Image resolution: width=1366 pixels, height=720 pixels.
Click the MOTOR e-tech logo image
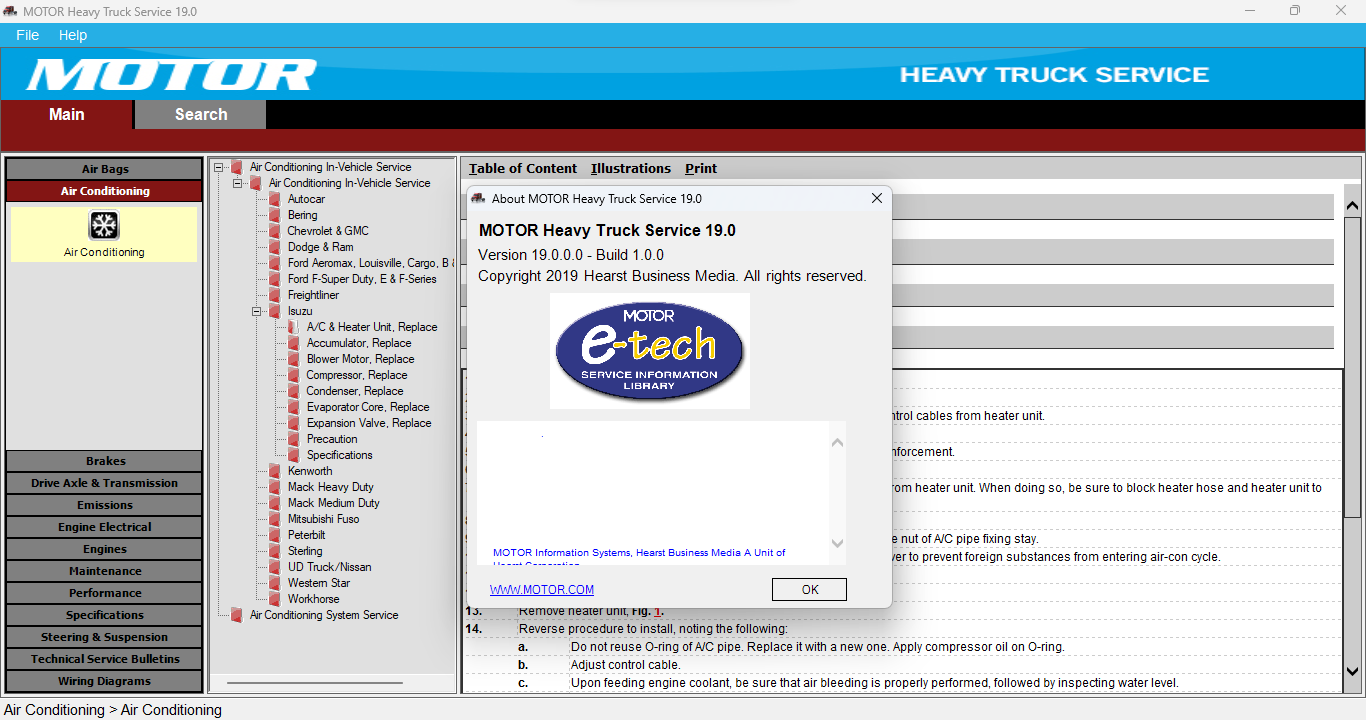(x=650, y=351)
